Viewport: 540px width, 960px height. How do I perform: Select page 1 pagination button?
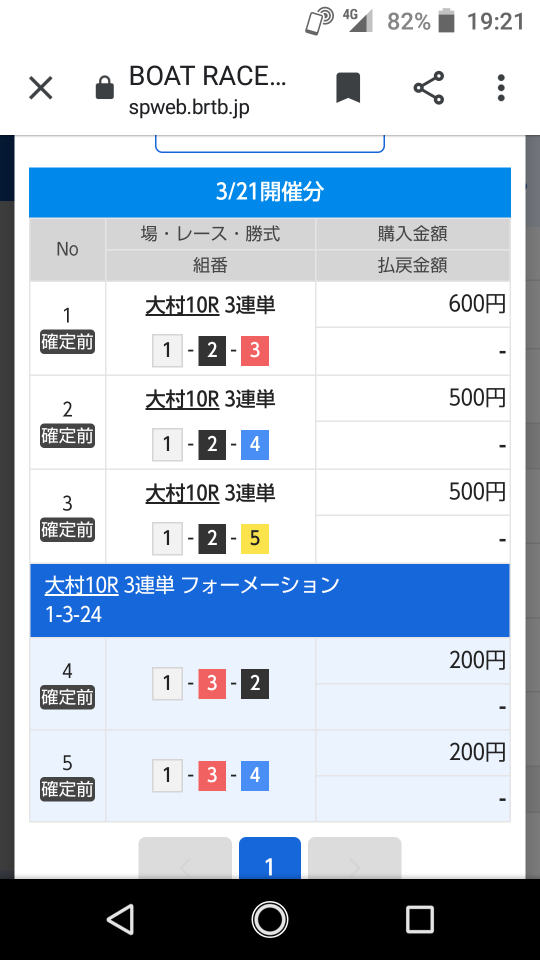pos(269,858)
